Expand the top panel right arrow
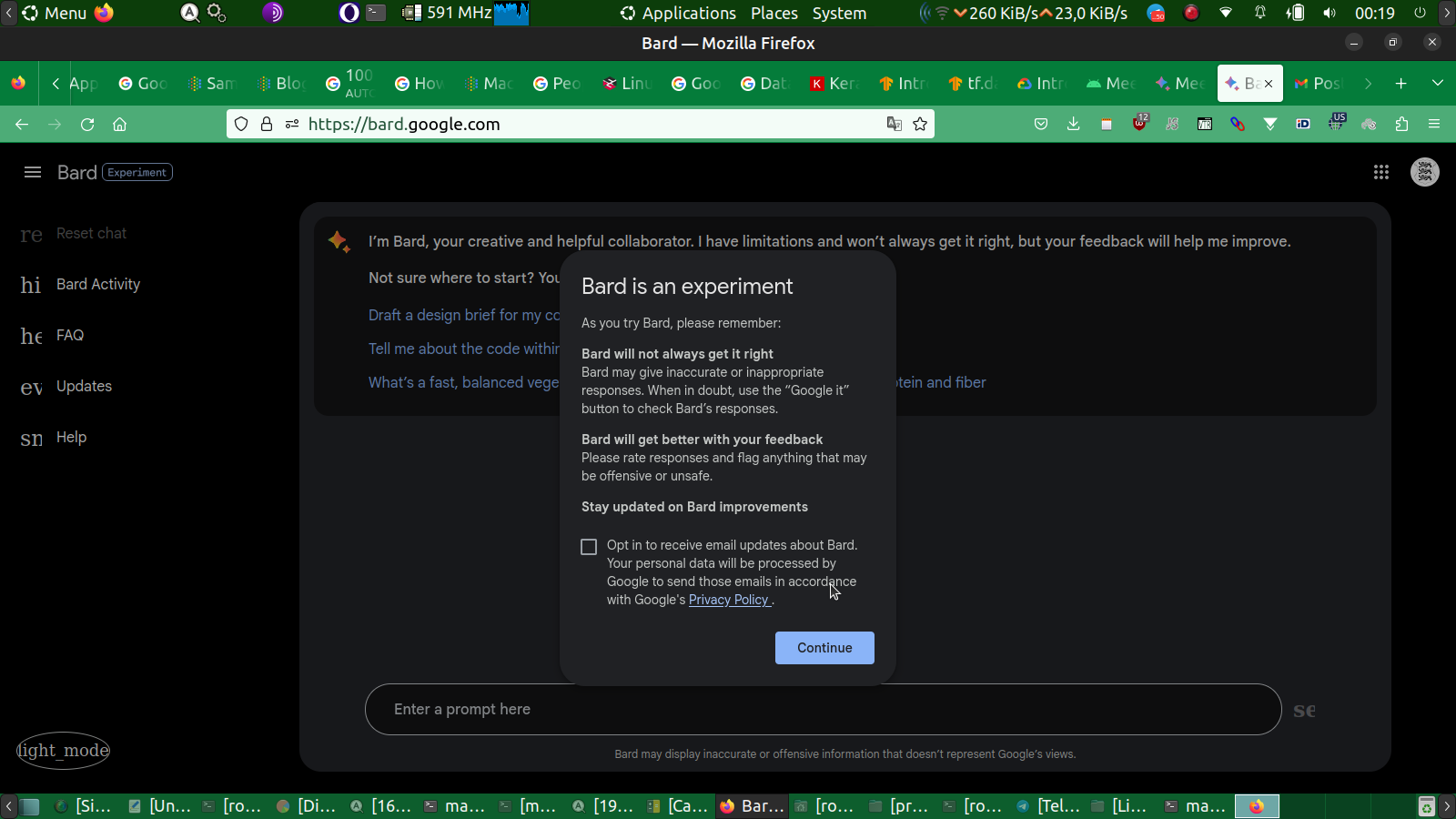Screen dimensions: 1456x819 point(1447,13)
